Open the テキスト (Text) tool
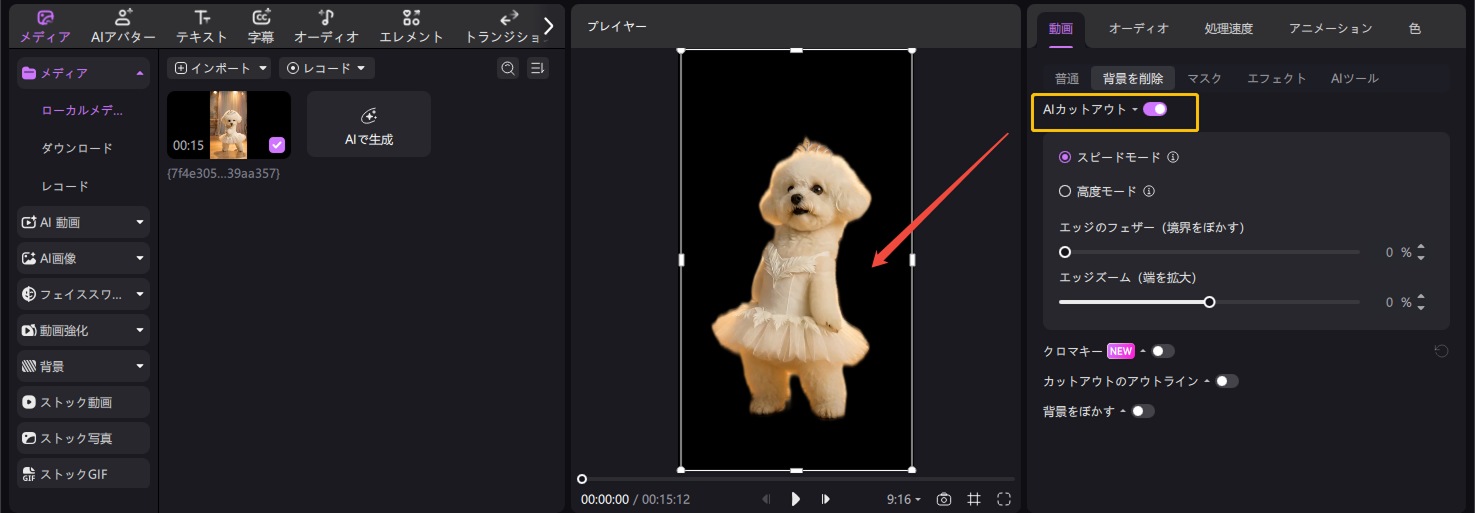The image size is (1475, 513). point(202,27)
